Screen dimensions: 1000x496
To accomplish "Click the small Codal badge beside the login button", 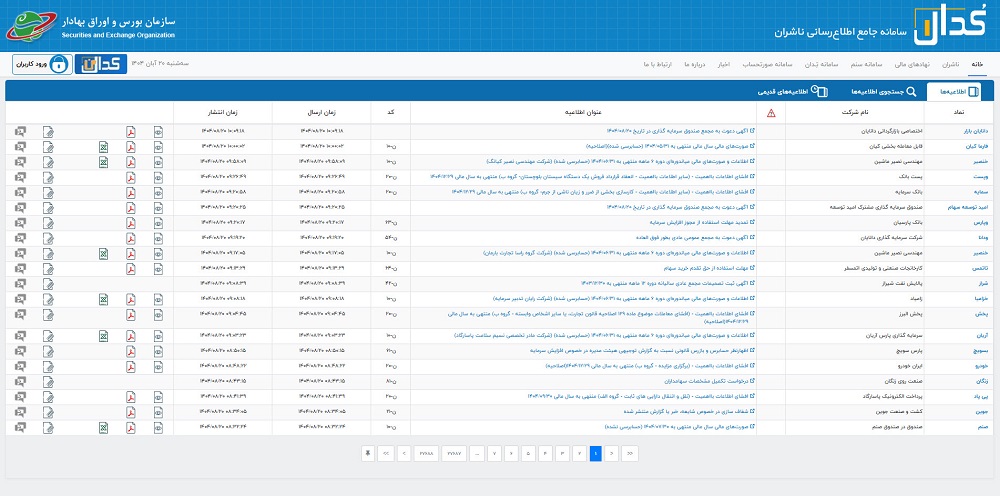I will point(101,64).
